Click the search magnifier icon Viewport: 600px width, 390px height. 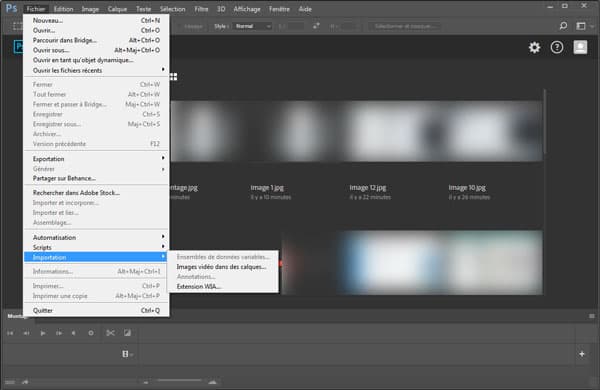click(x=563, y=26)
